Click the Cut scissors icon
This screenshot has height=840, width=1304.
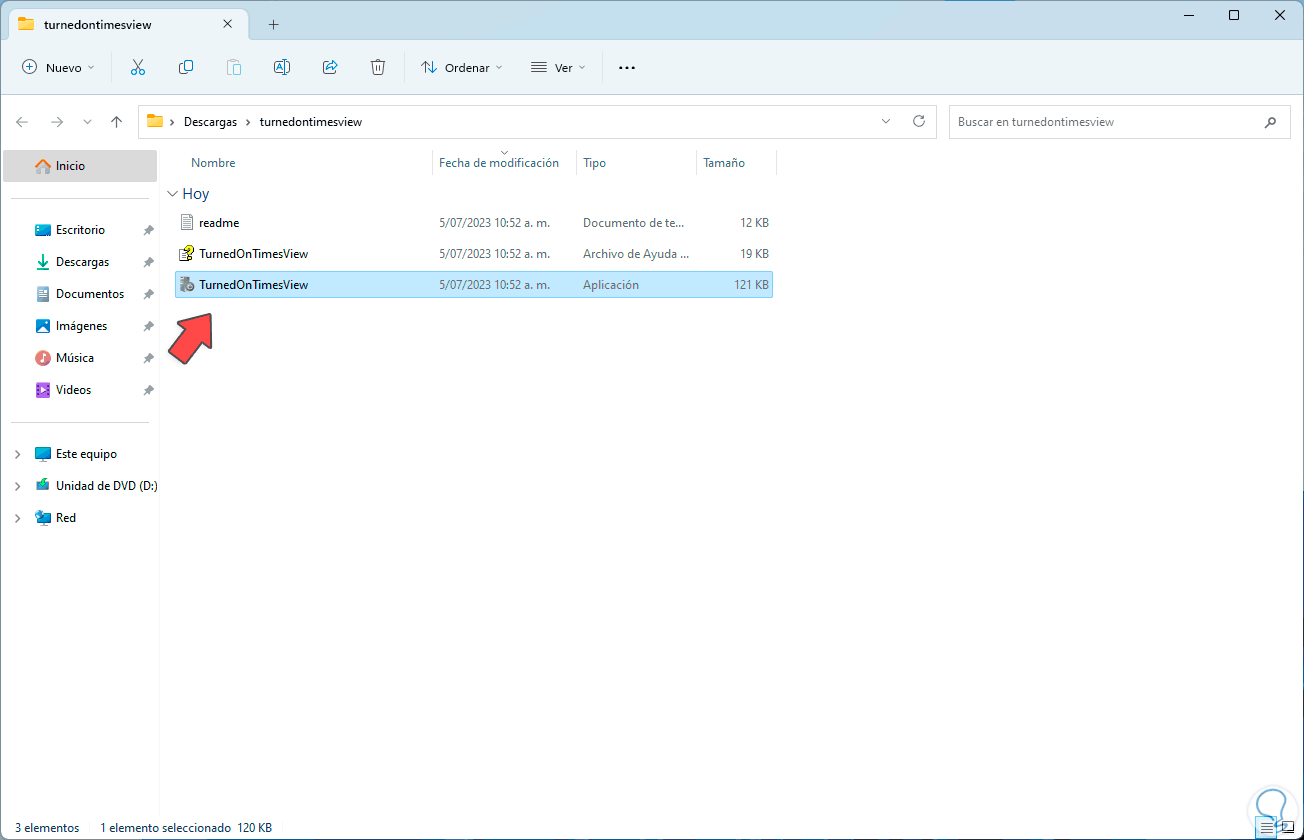tap(138, 67)
